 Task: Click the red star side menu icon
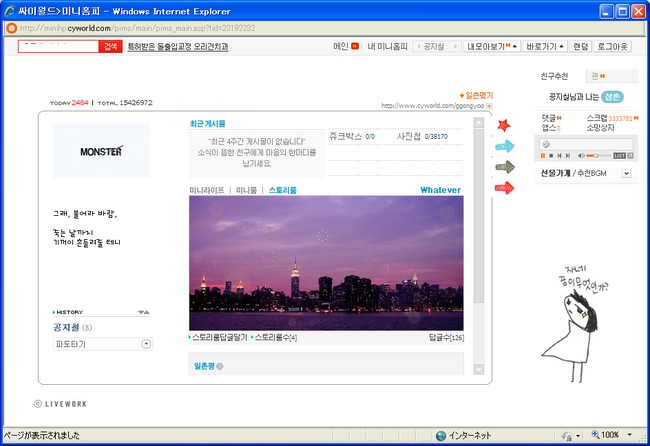tap(504, 125)
